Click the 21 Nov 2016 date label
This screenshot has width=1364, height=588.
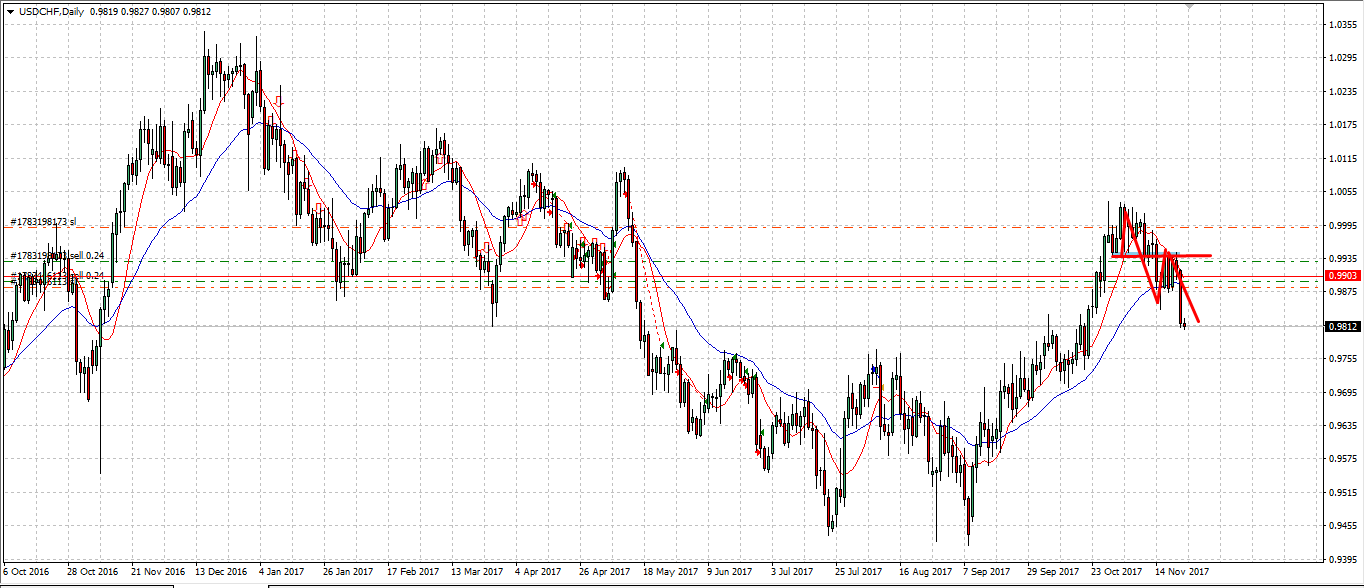click(x=157, y=572)
